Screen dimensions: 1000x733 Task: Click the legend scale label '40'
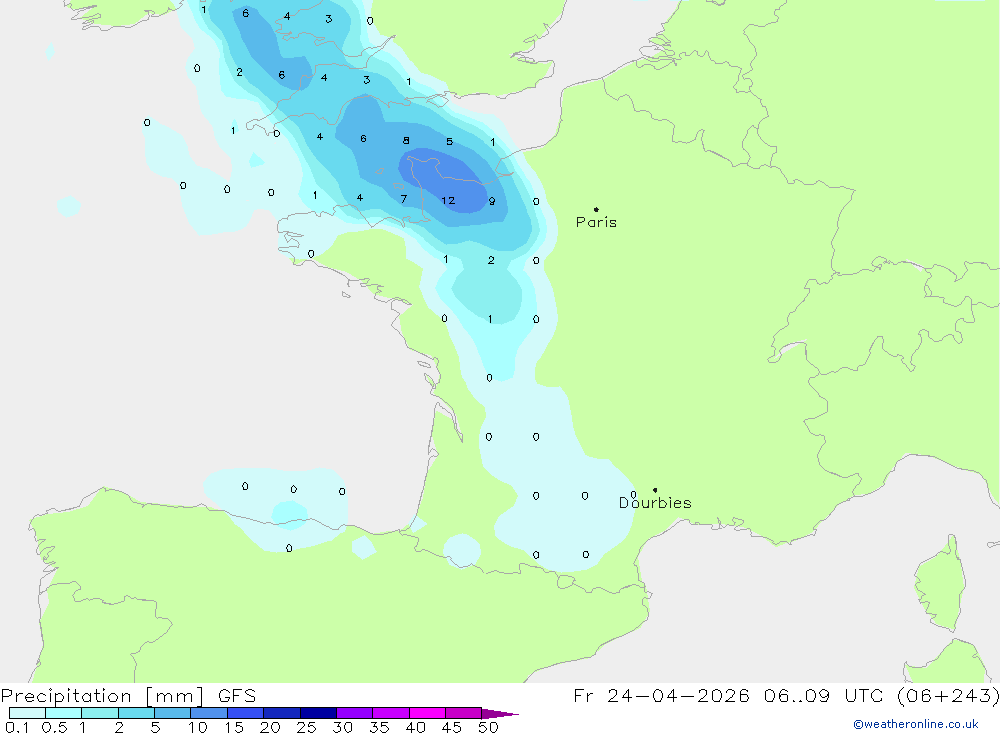pos(415,727)
